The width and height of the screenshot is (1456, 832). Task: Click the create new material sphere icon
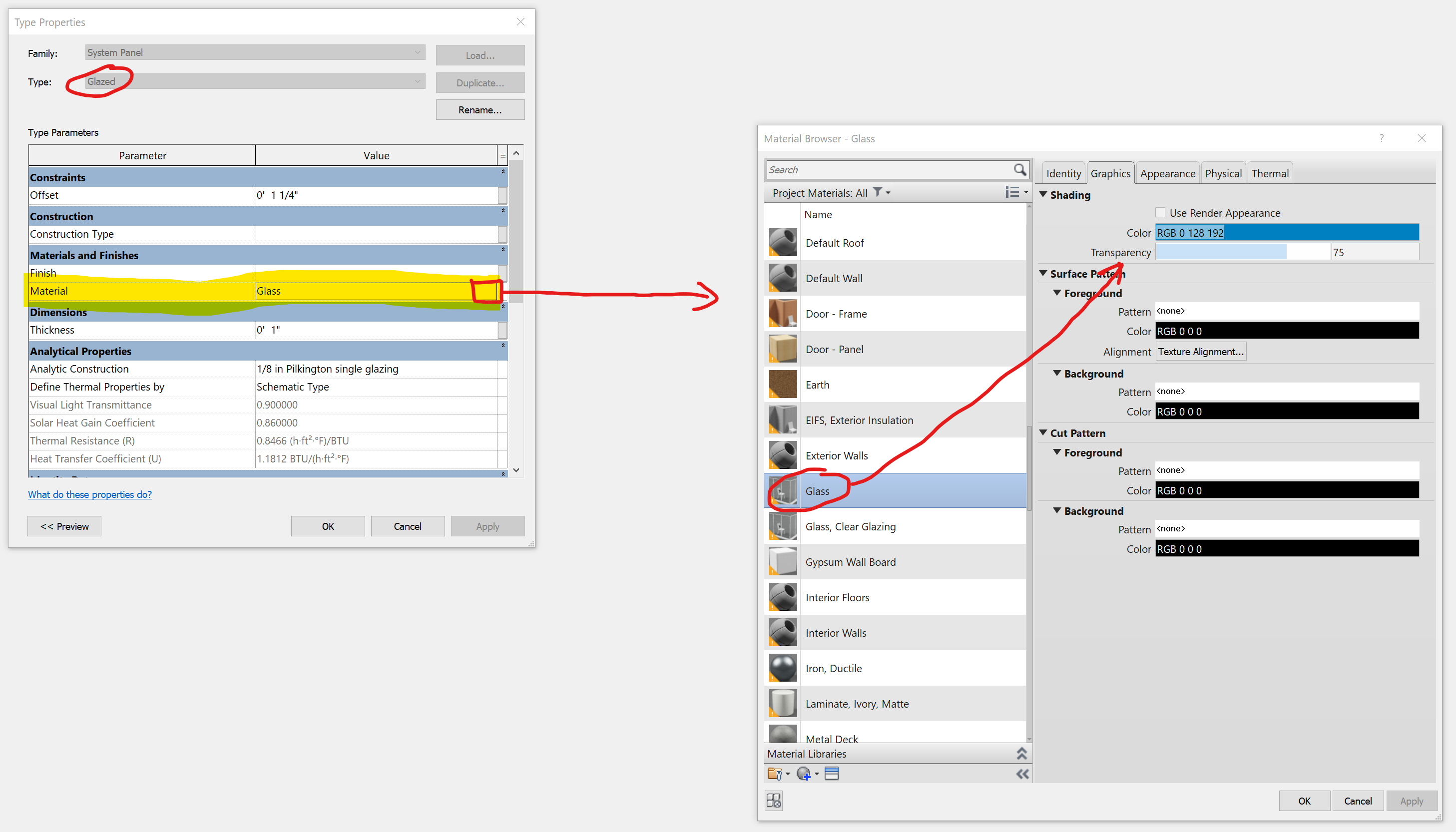[x=805, y=774]
